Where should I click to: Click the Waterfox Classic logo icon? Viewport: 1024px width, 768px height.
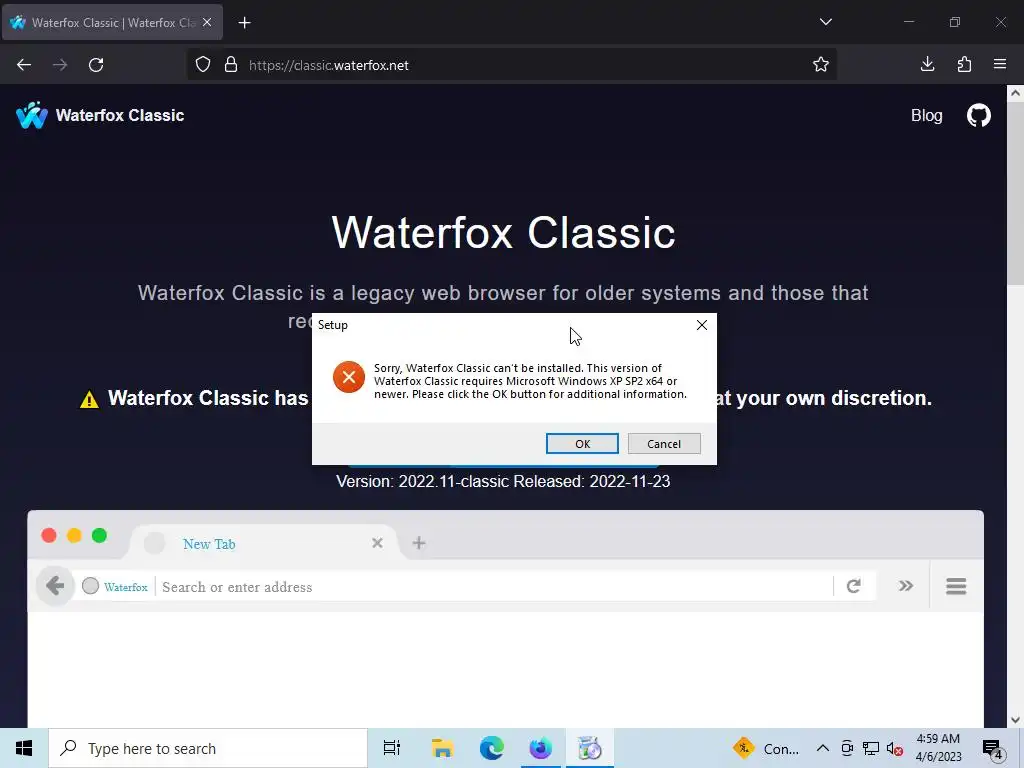(x=31, y=116)
